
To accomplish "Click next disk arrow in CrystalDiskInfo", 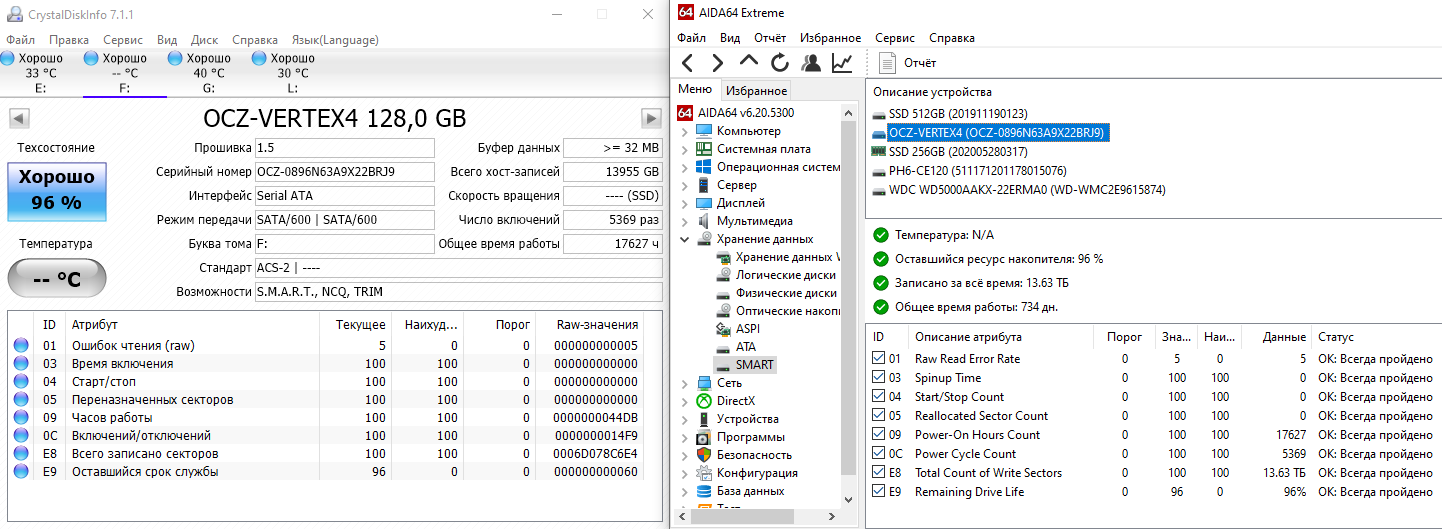I will [652, 118].
